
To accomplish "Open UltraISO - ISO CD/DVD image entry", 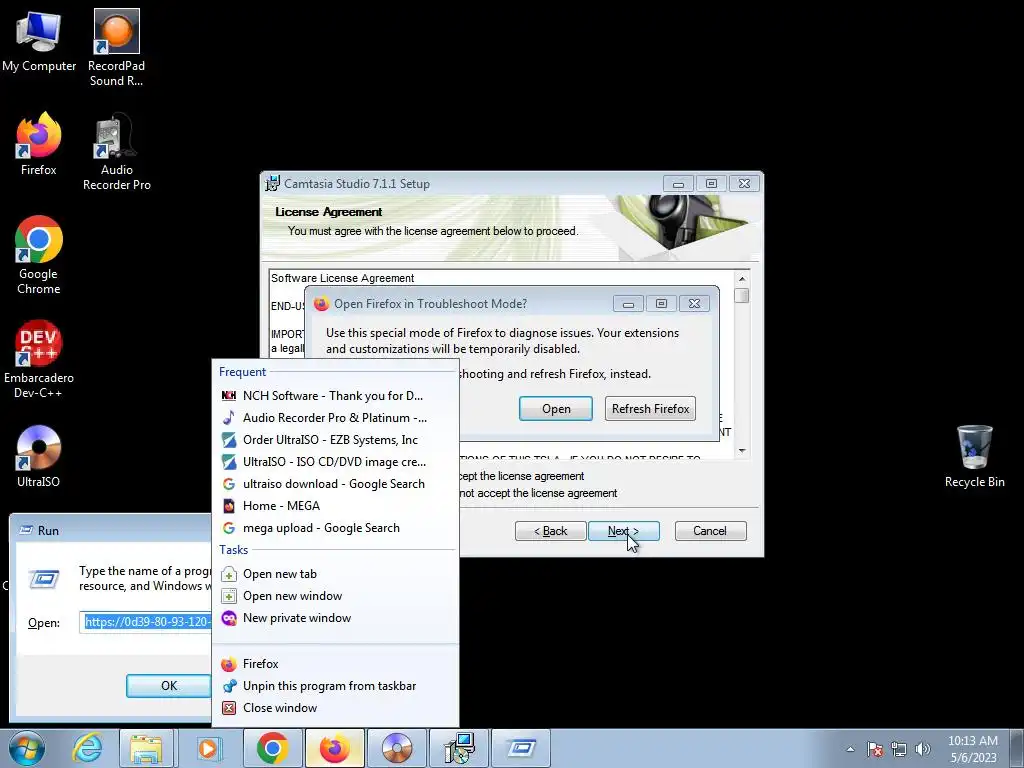I will [334, 462].
